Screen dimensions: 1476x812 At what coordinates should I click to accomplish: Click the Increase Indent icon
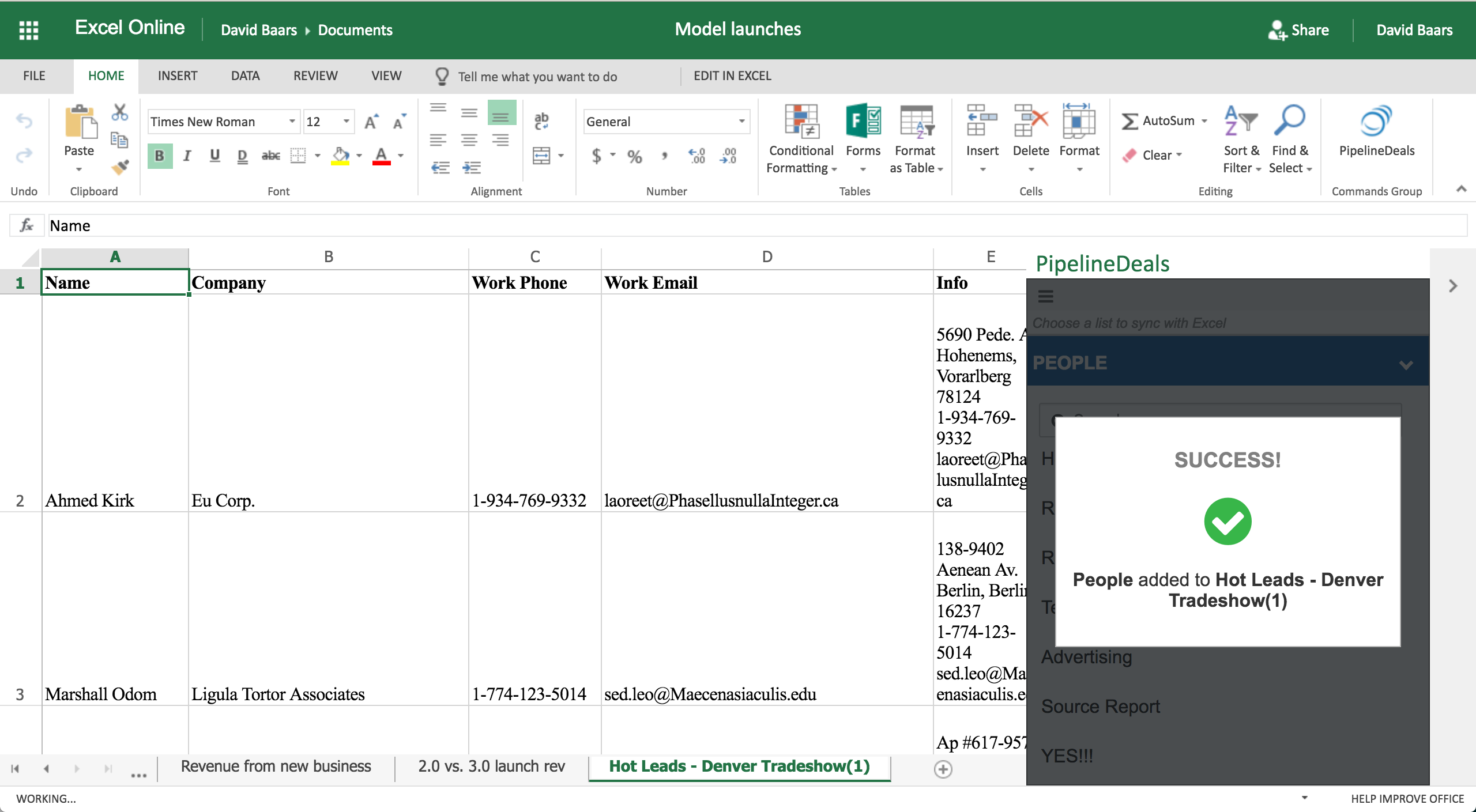[x=471, y=168]
